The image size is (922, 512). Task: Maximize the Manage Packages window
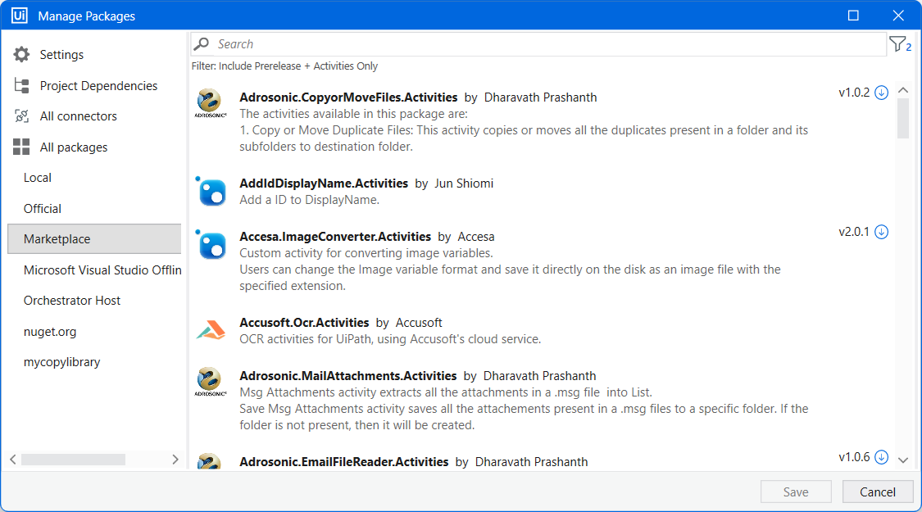853,15
